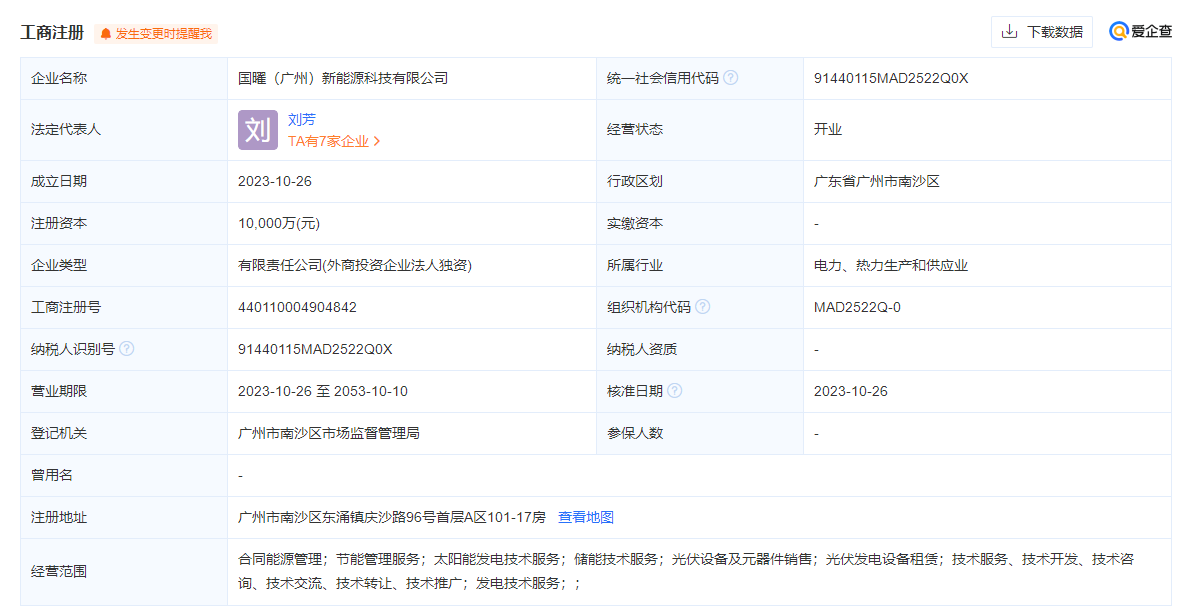Expand the chevron after TA有7家企业
1177x613 pixels.
[x=377, y=142]
